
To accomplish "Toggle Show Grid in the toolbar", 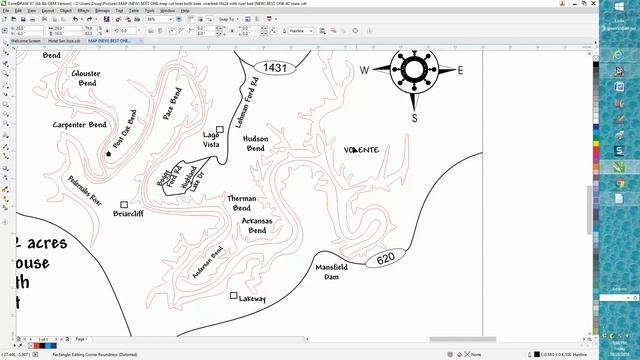I will (x=200, y=19).
